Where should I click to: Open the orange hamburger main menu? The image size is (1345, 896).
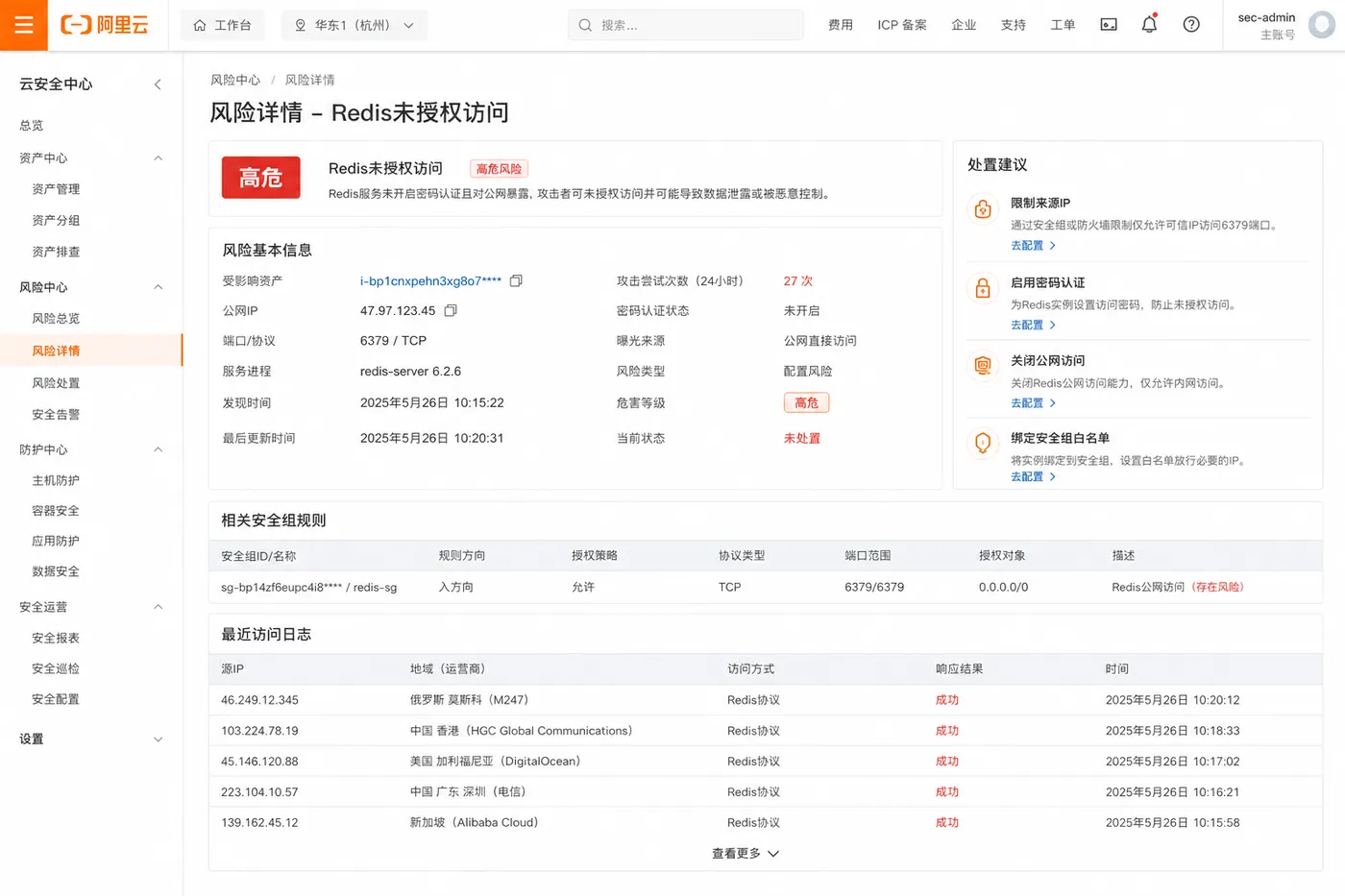(x=24, y=25)
